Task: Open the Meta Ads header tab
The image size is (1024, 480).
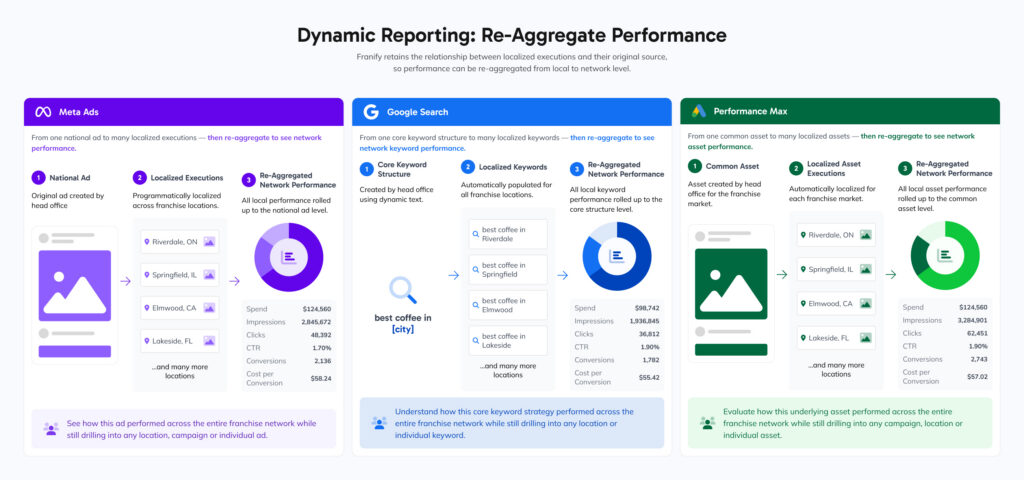Action: tap(184, 112)
